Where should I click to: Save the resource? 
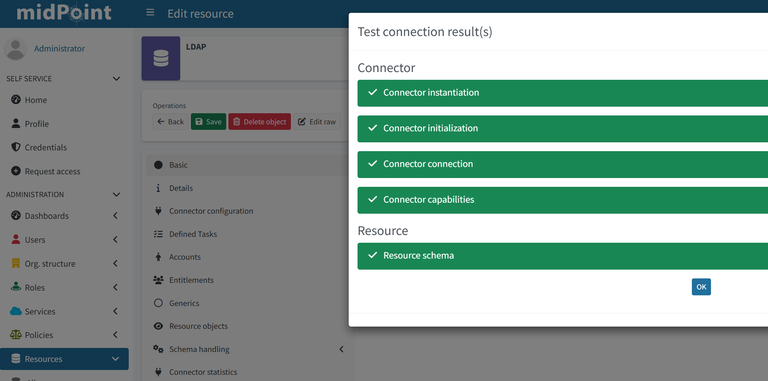click(x=208, y=121)
